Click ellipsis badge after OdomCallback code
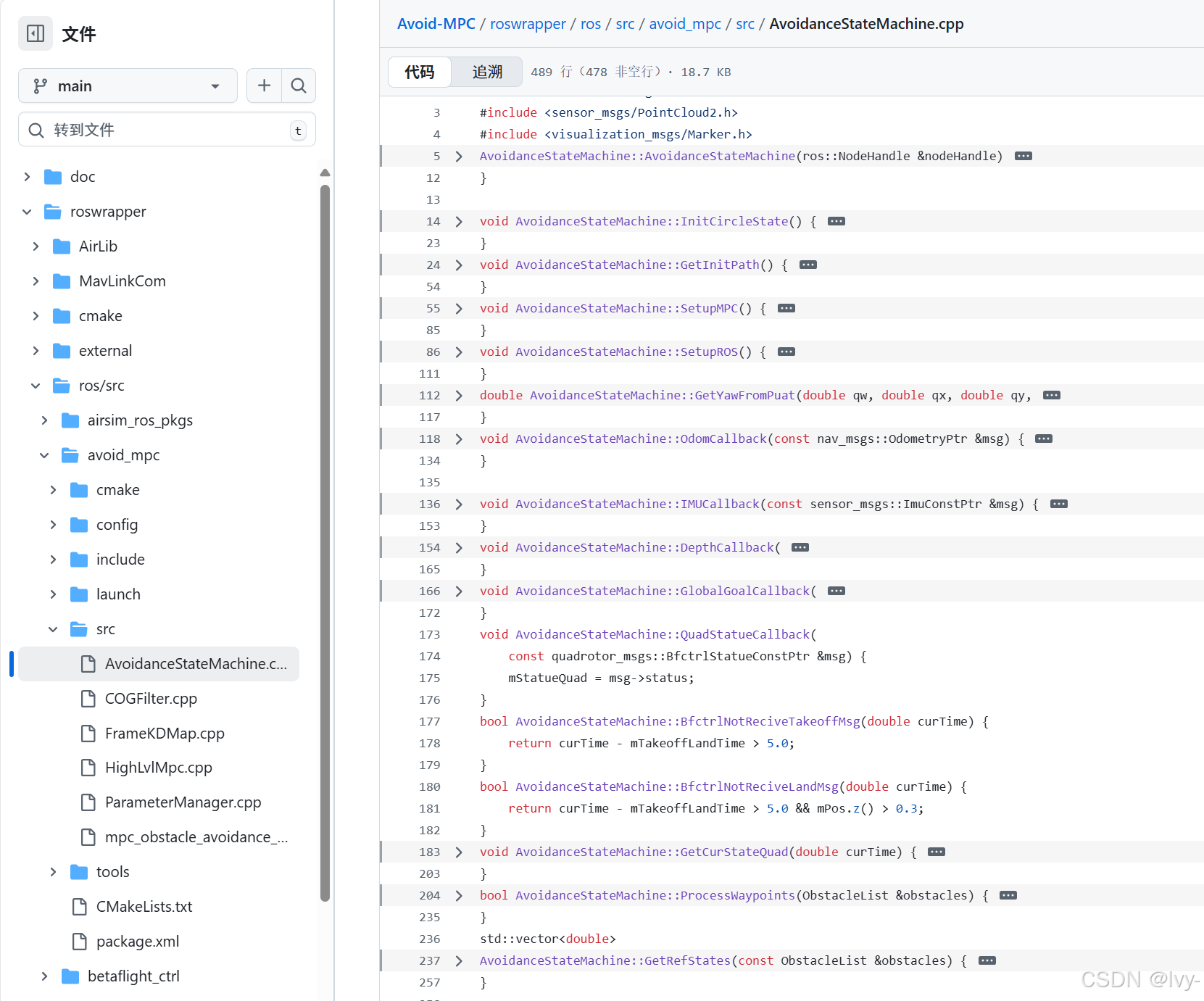 tap(1044, 439)
